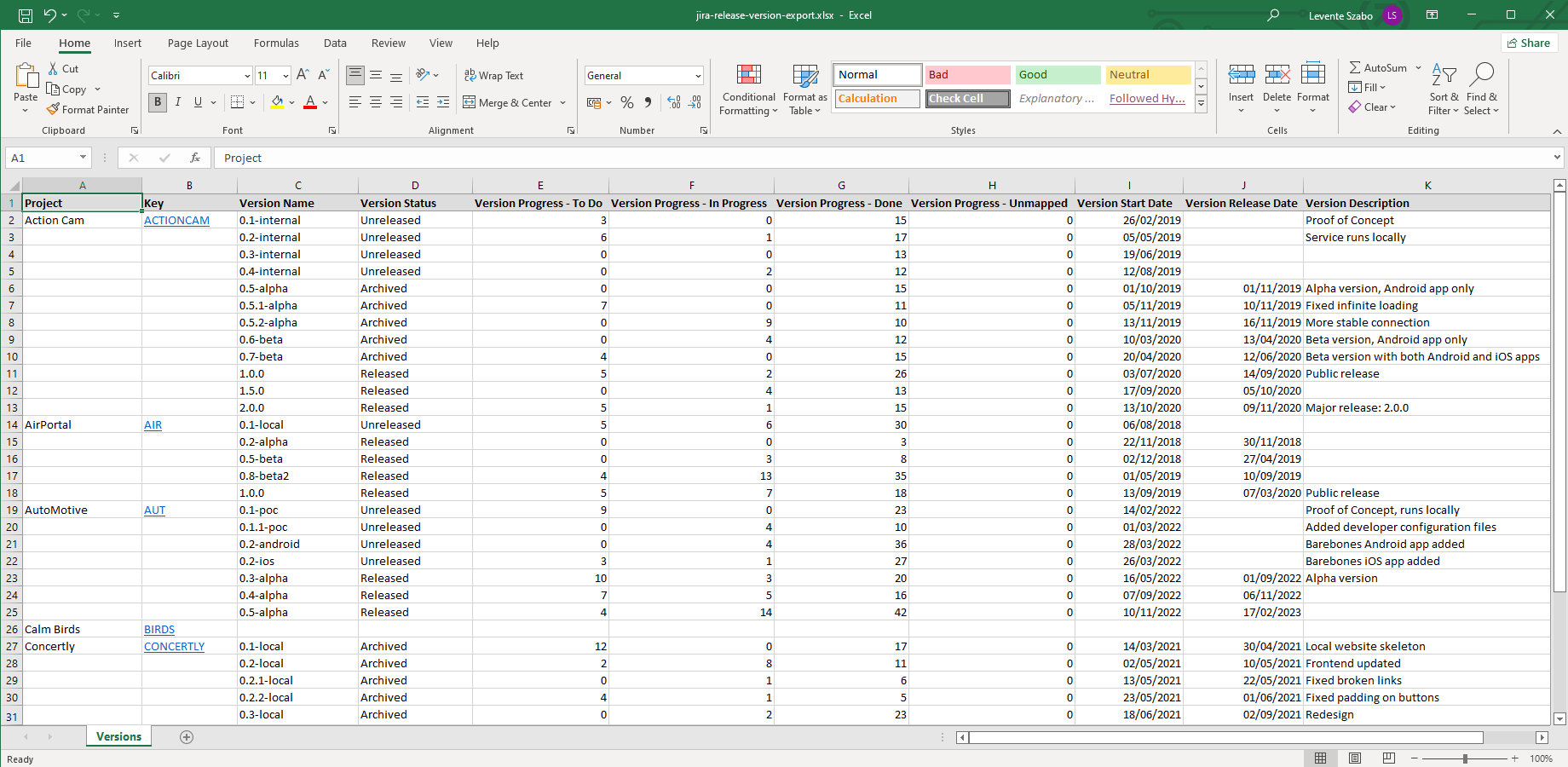Image resolution: width=1568 pixels, height=767 pixels.
Task: Toggle Align Left alignment
Action: pyautogui.click(x=355, y=102)
